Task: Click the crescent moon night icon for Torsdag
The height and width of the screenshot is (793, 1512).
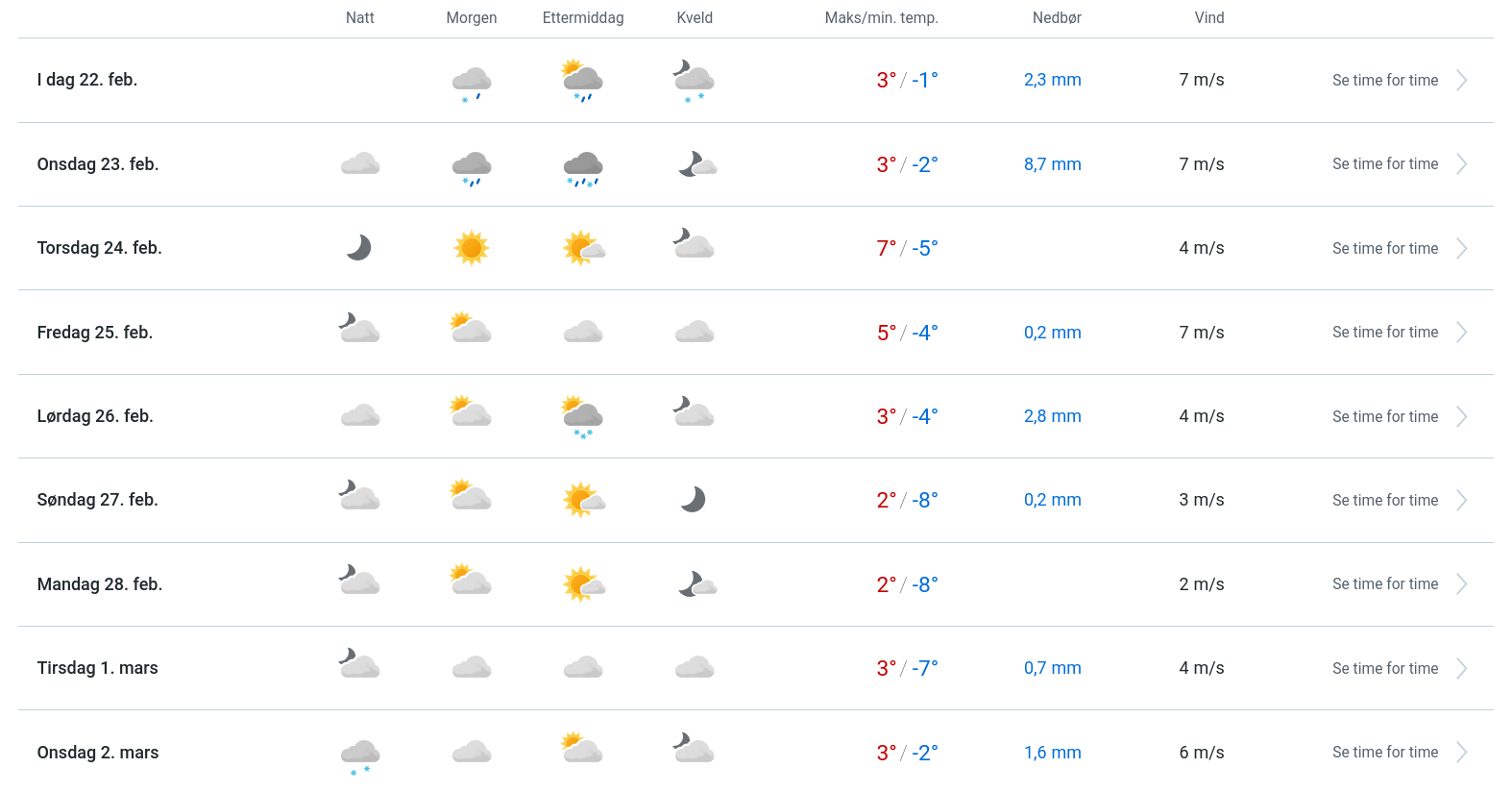Action: tap(359, 248)
